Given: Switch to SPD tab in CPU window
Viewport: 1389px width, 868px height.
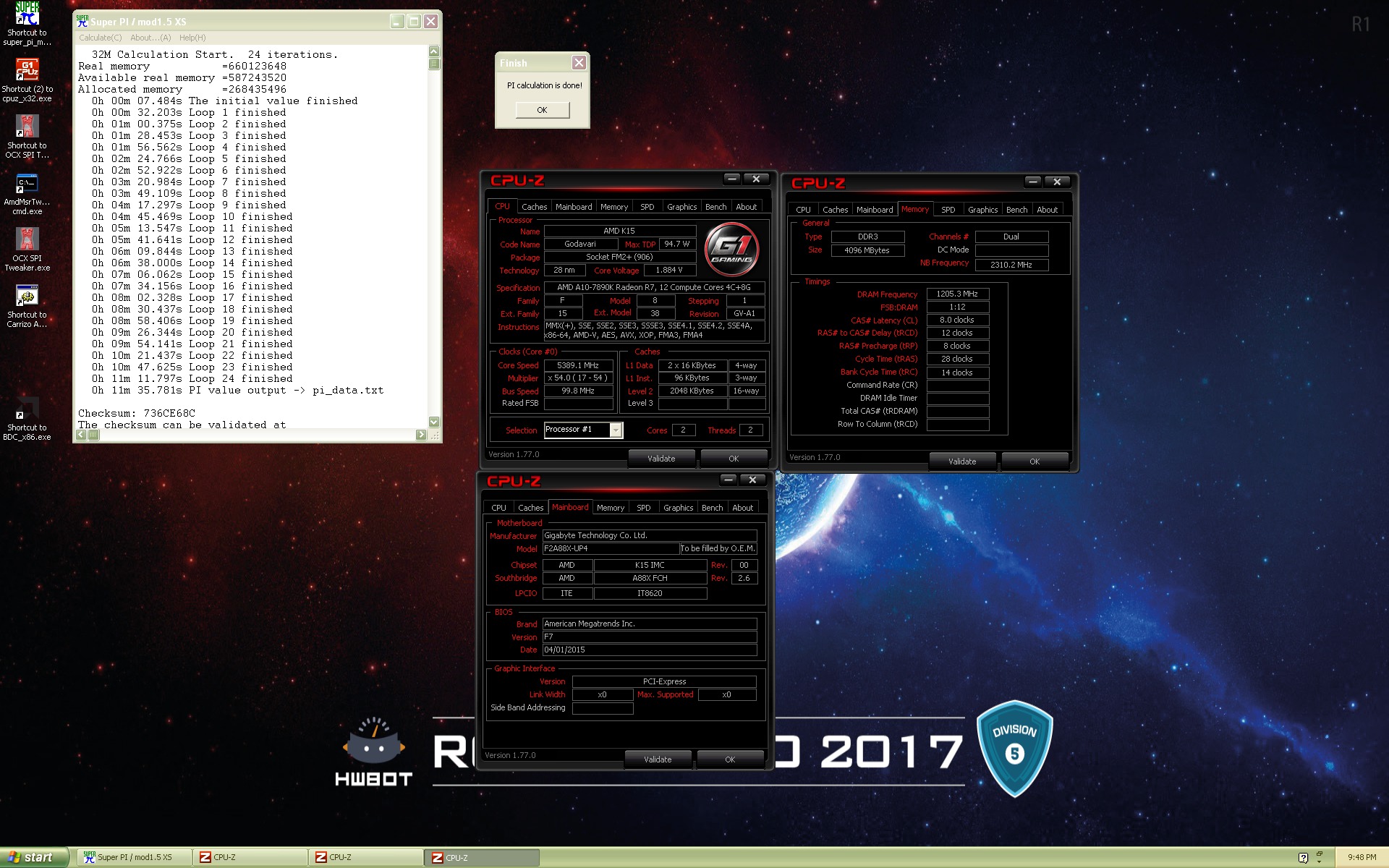Looking at the screenshot, I should tap(647, 207).
